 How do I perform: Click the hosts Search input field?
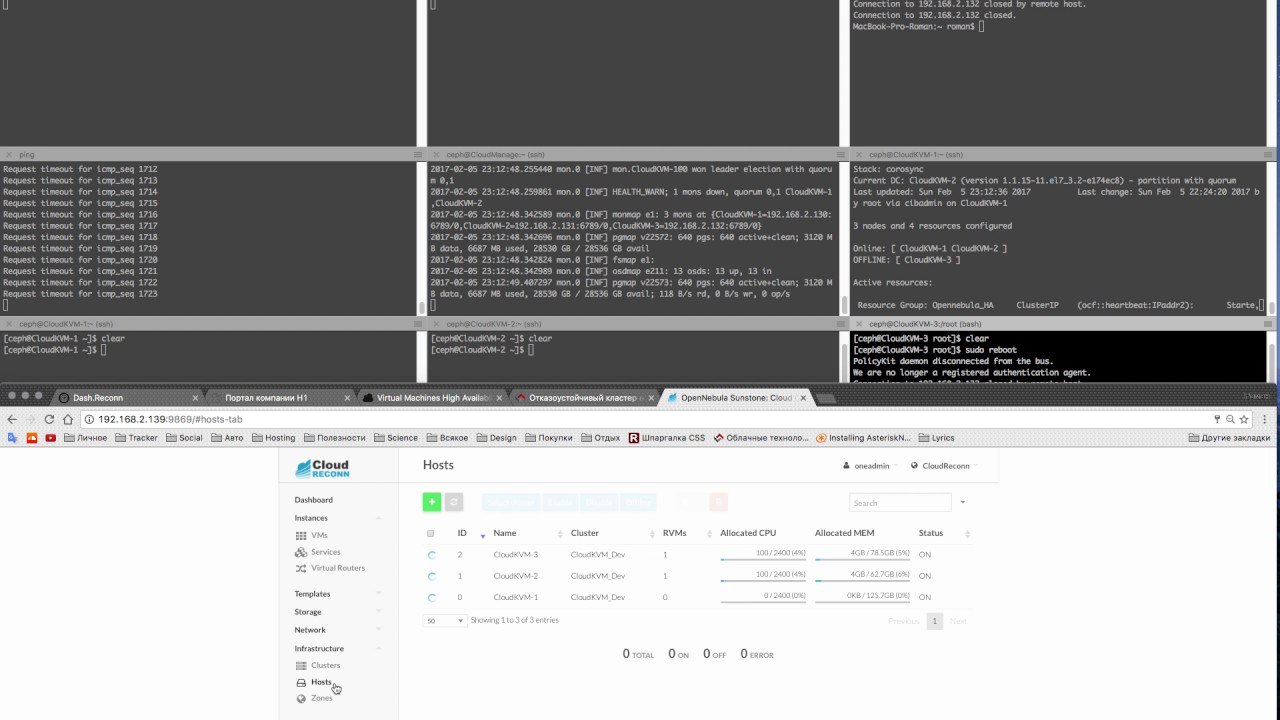[900, 502]
